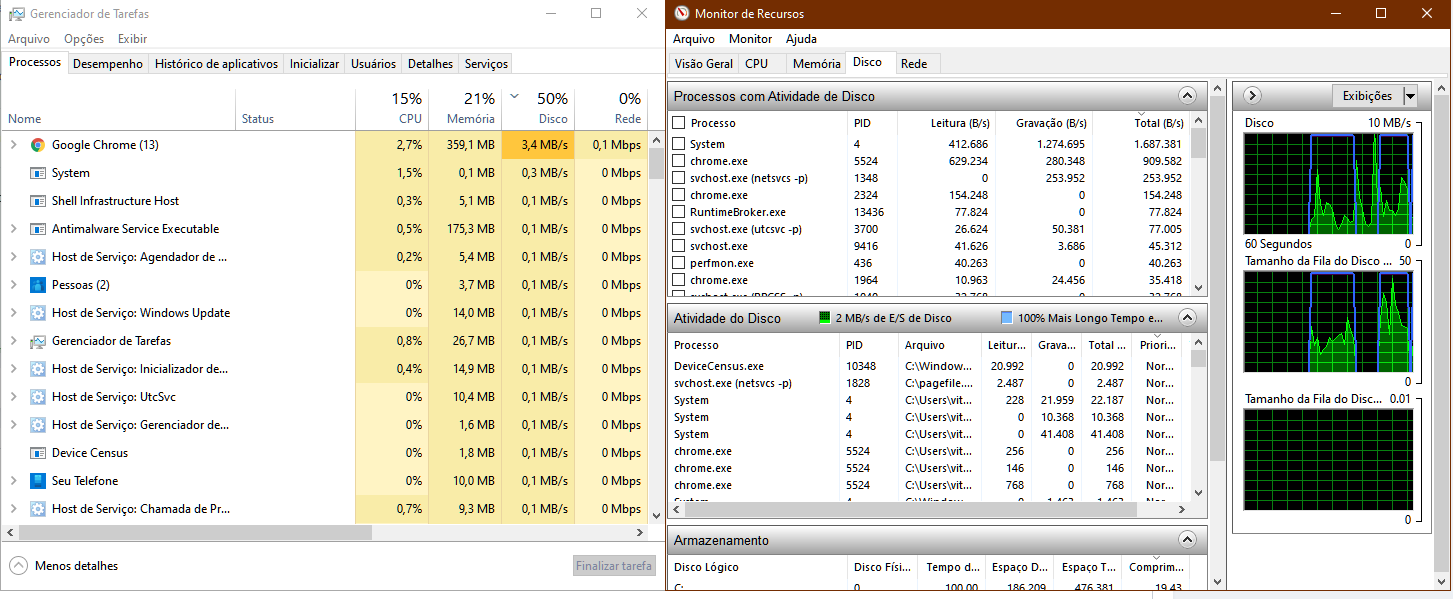Viewport: 1453px width, 599px height.
Task: Open the Monitor menu in Monitor de Recursos
Action: click(x=750, y=39)
